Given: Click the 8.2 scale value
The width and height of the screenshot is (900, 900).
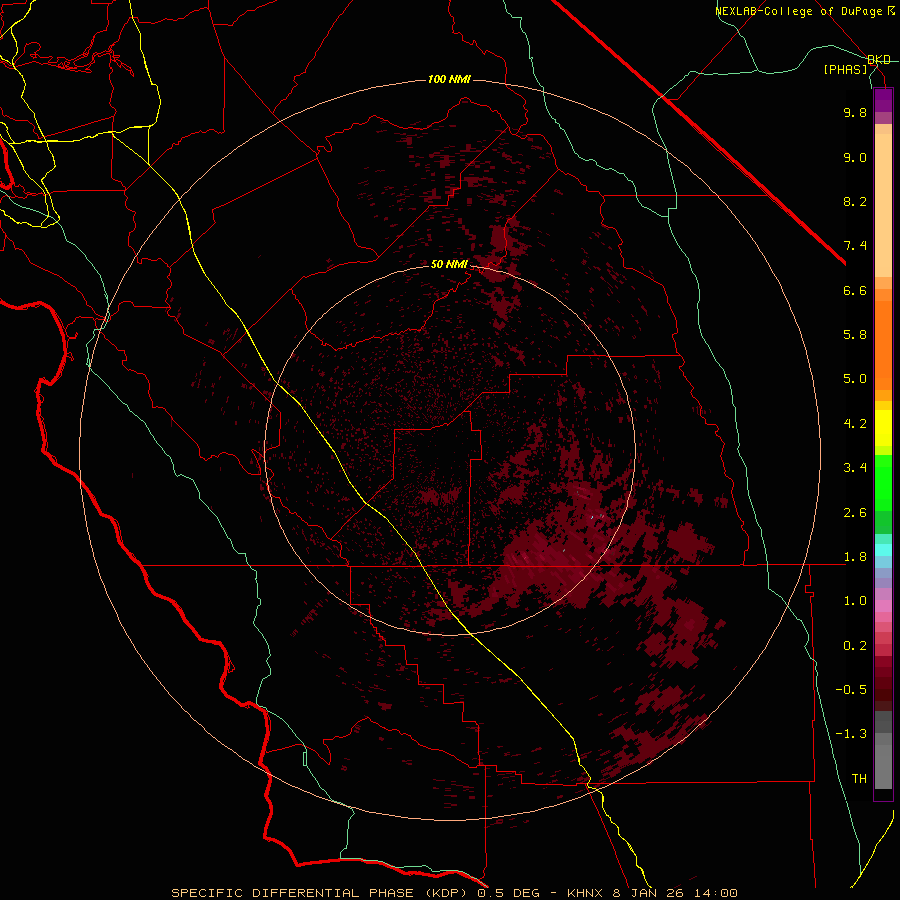Looking at the screenshot, I should point(855,201).
